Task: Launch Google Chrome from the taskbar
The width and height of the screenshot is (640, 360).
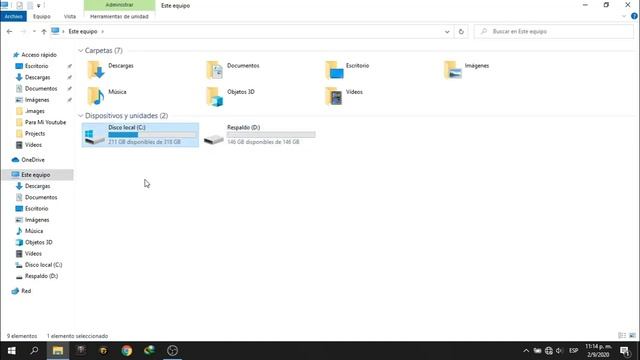Action: coord(127,351)
